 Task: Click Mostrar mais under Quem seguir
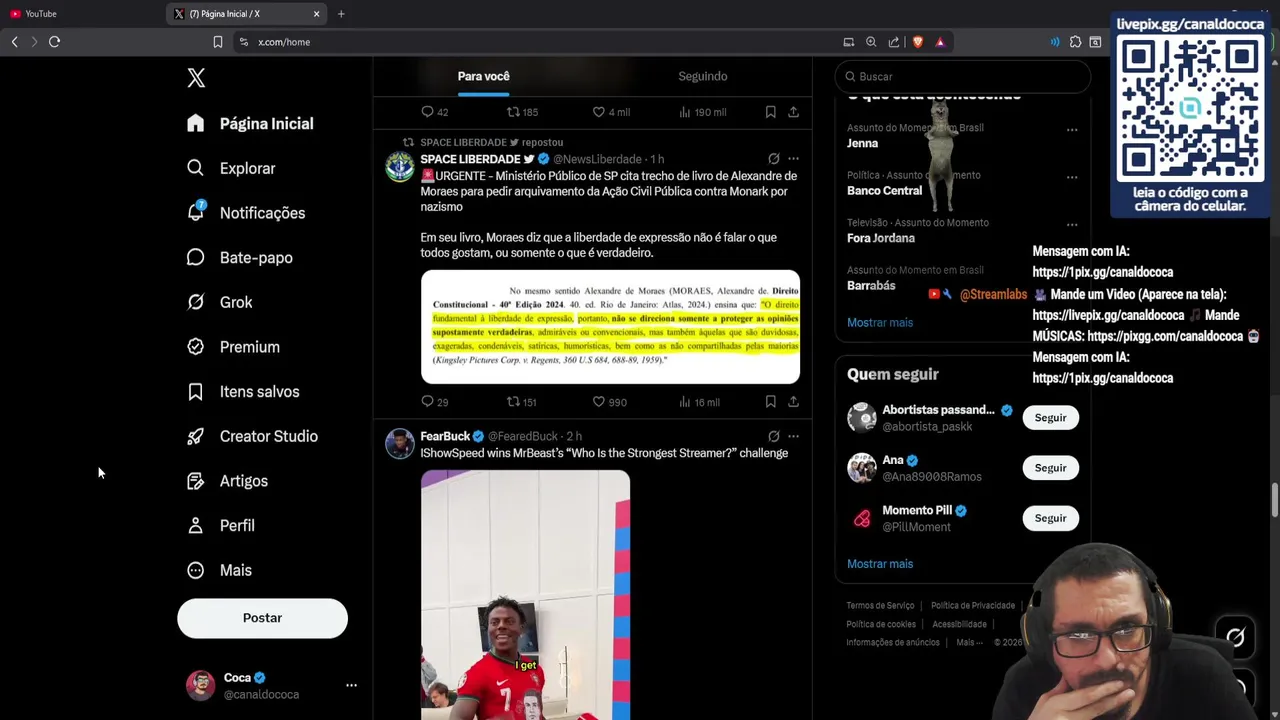(880, 563)
